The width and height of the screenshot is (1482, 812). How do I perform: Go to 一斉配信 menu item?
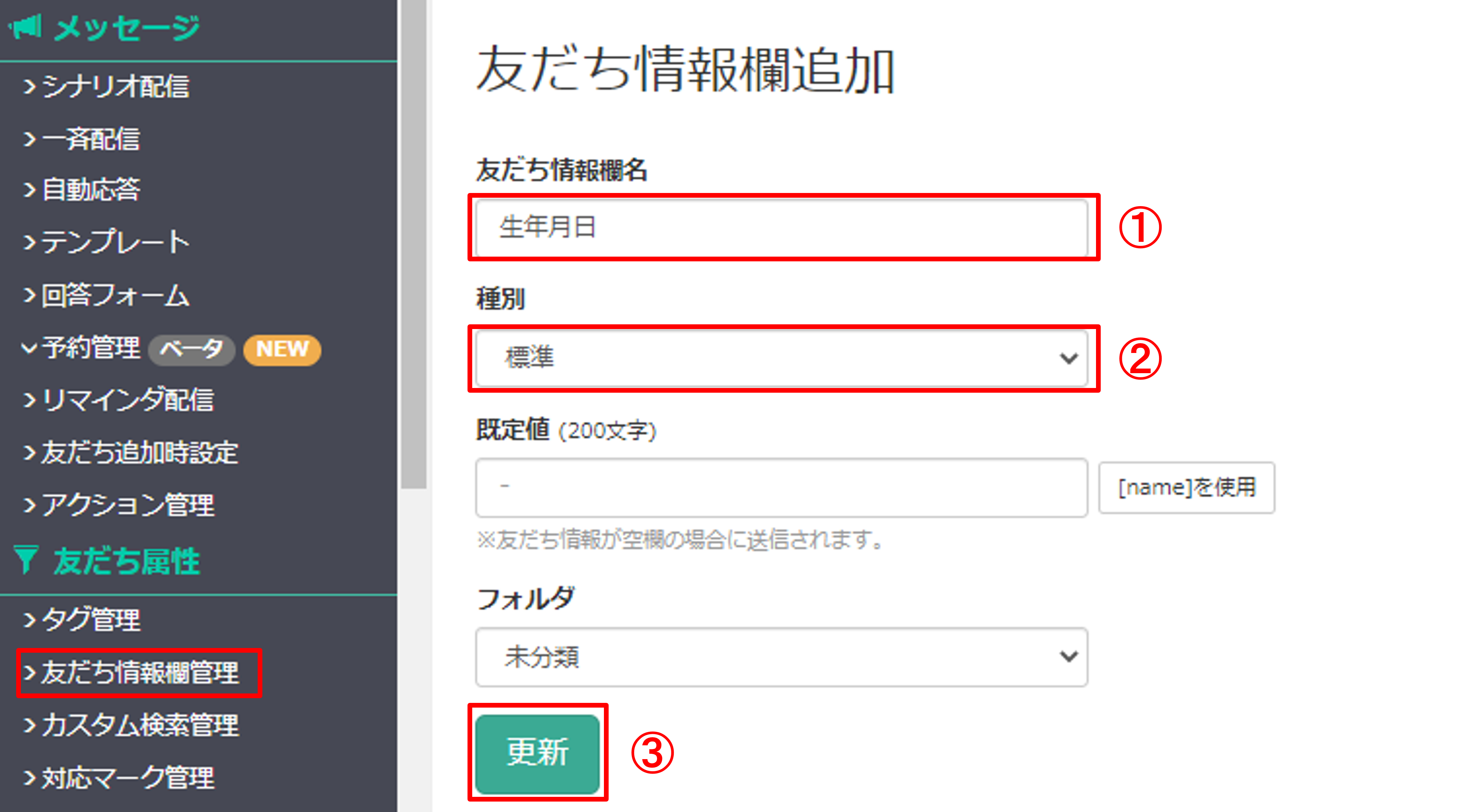point(91,139)
